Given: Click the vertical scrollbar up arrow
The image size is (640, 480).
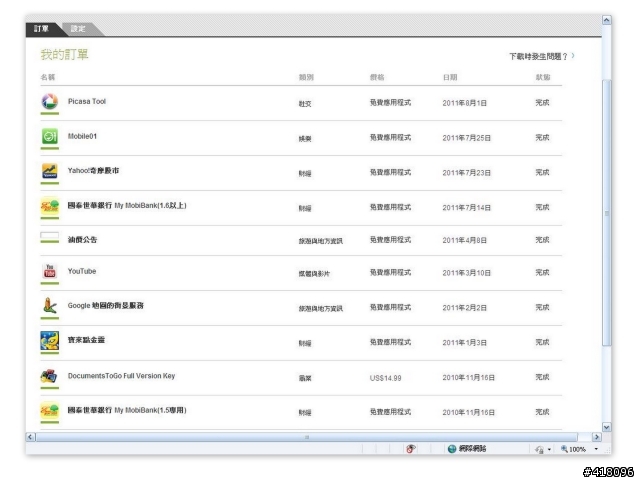Looking at the screenshot, I should tap(607, 20).
